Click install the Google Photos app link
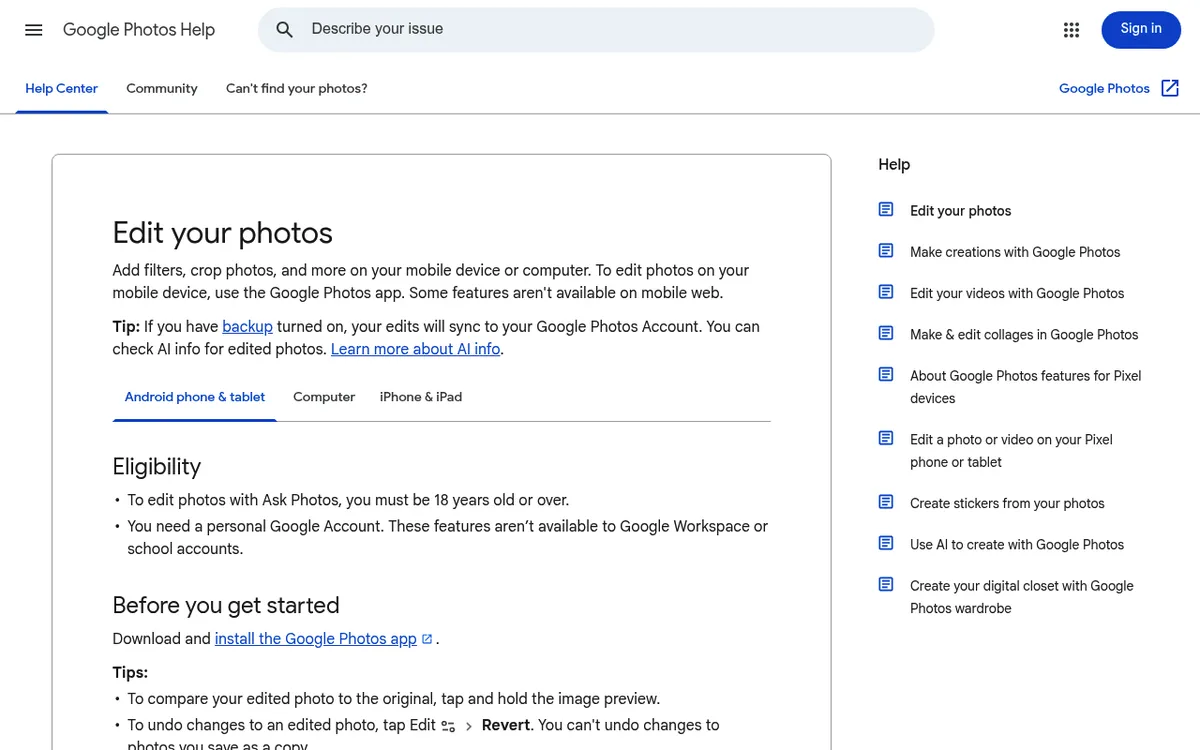 (316, 639)
